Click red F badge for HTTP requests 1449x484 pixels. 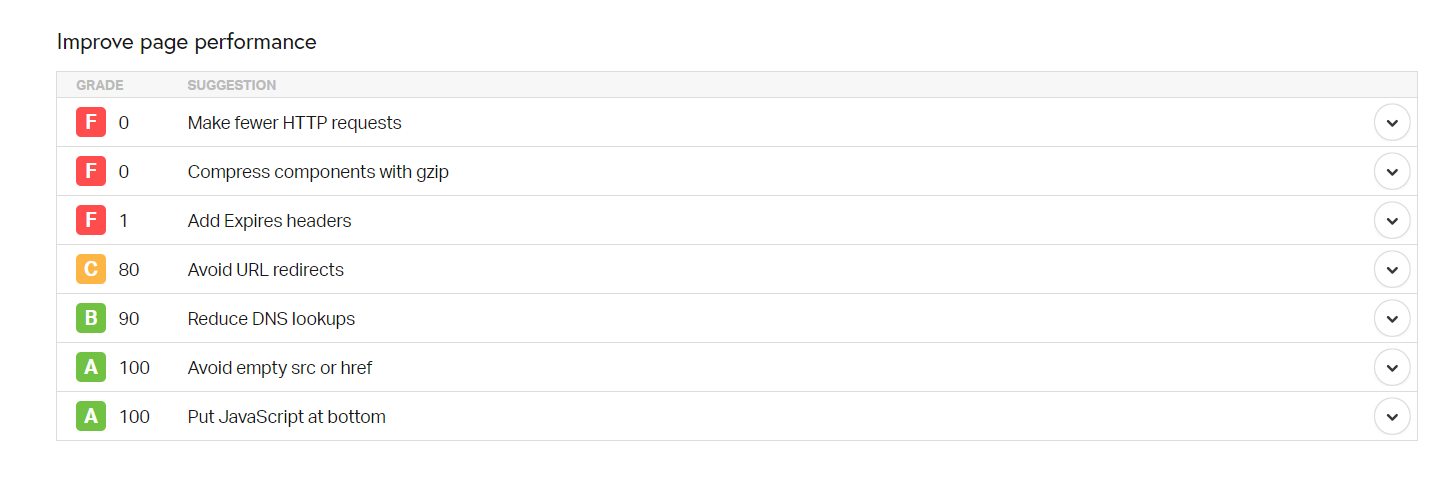pos(91,123)
